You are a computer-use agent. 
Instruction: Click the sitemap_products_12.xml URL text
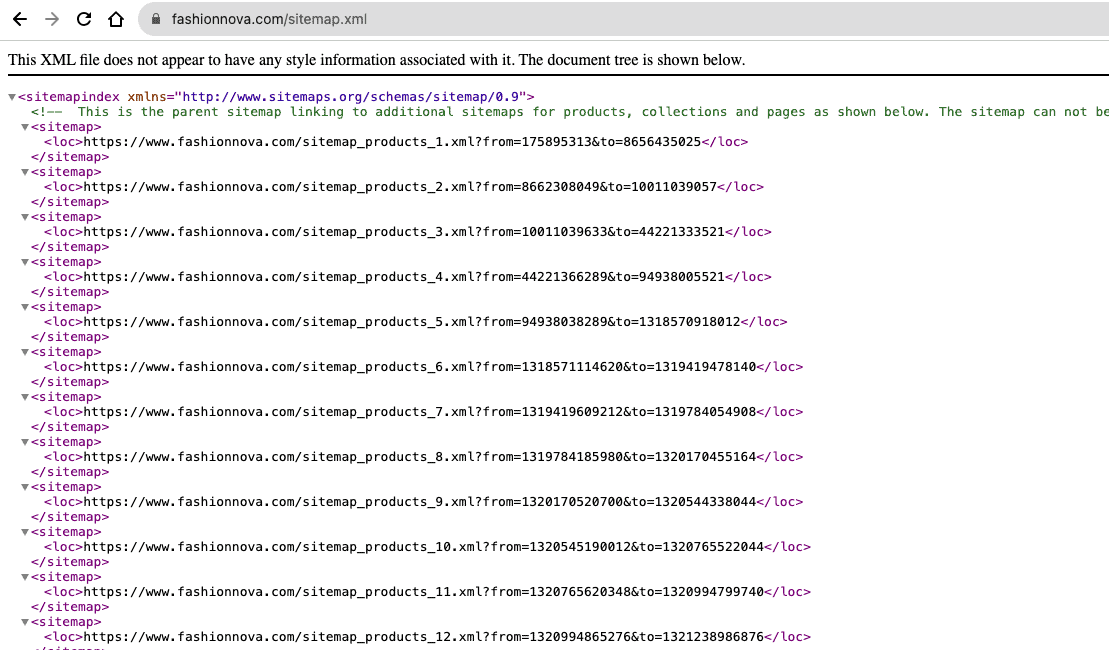coord(424,637)
